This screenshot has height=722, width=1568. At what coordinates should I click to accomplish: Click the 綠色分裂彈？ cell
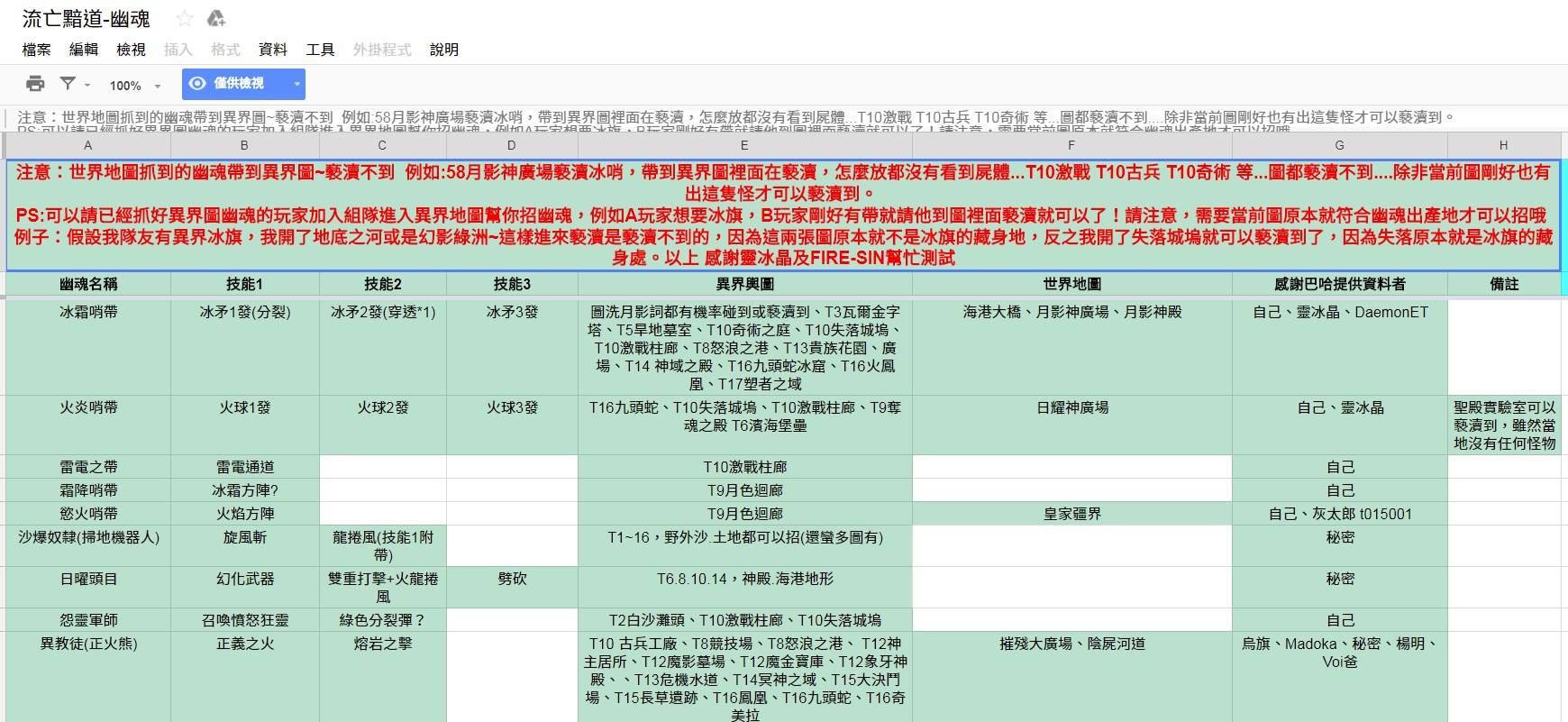pyautogui.click(x=383, y=620)
